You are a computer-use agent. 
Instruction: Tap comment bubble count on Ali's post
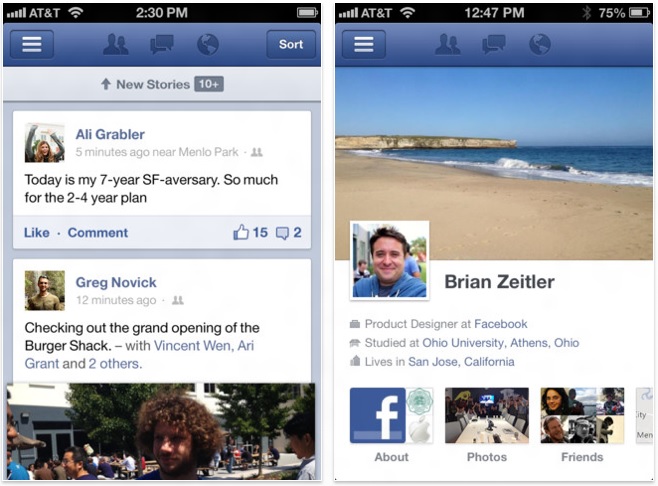(289, 232)
